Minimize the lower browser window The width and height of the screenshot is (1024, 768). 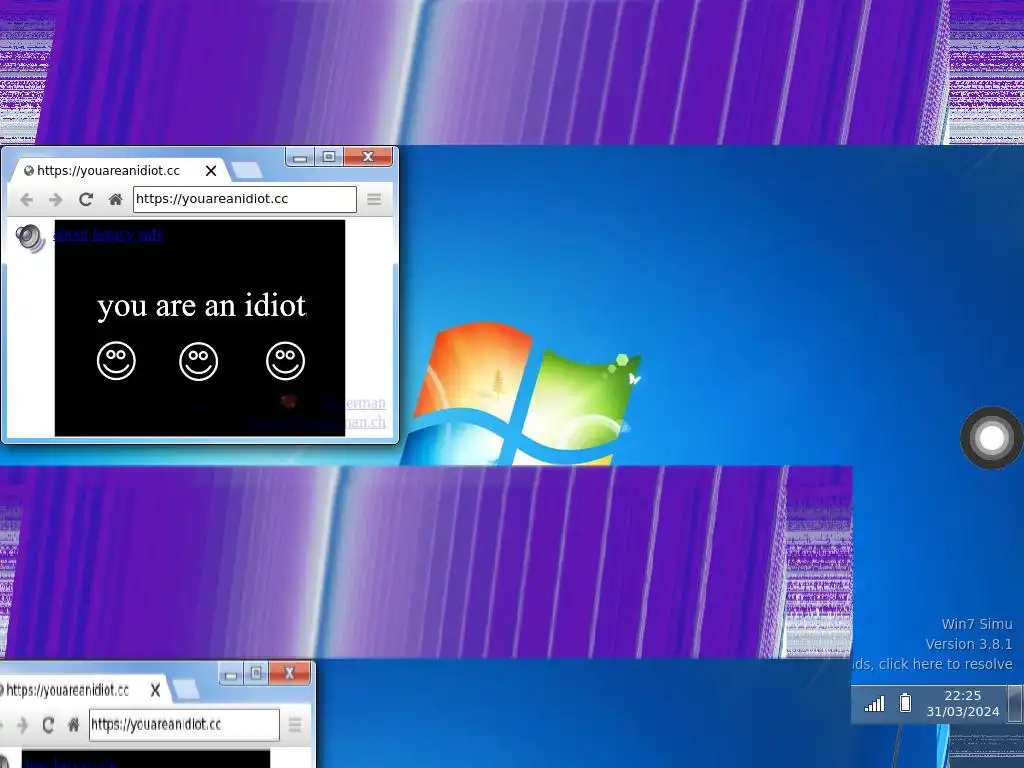[x=231, y=674]
